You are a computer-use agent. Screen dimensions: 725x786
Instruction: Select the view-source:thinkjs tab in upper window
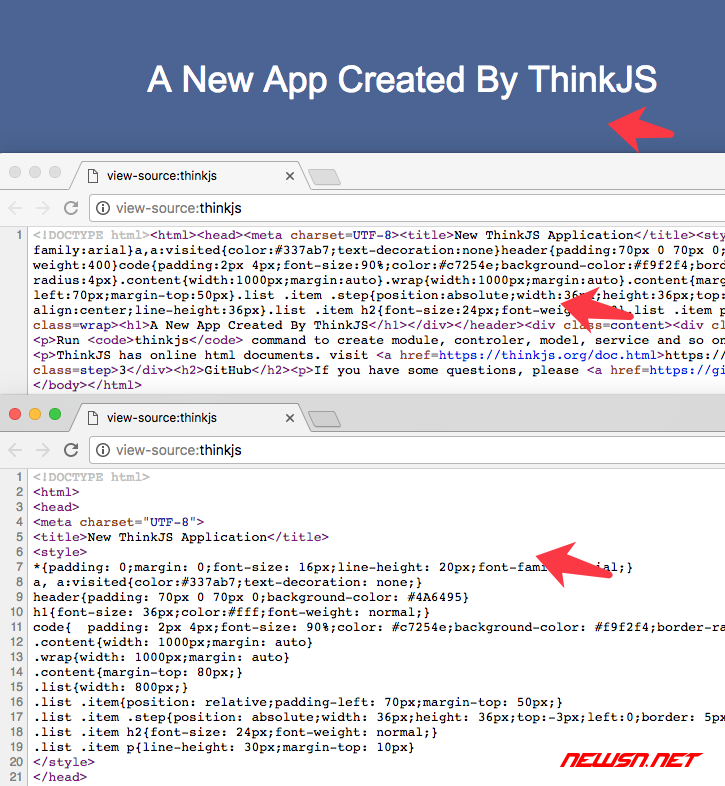pos(191,176)
